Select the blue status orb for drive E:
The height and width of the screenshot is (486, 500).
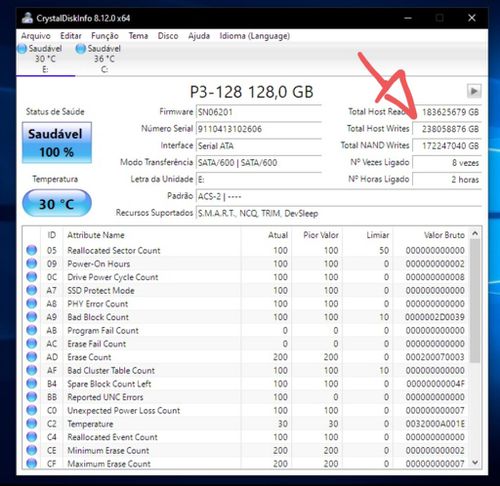tap(22, 49)
